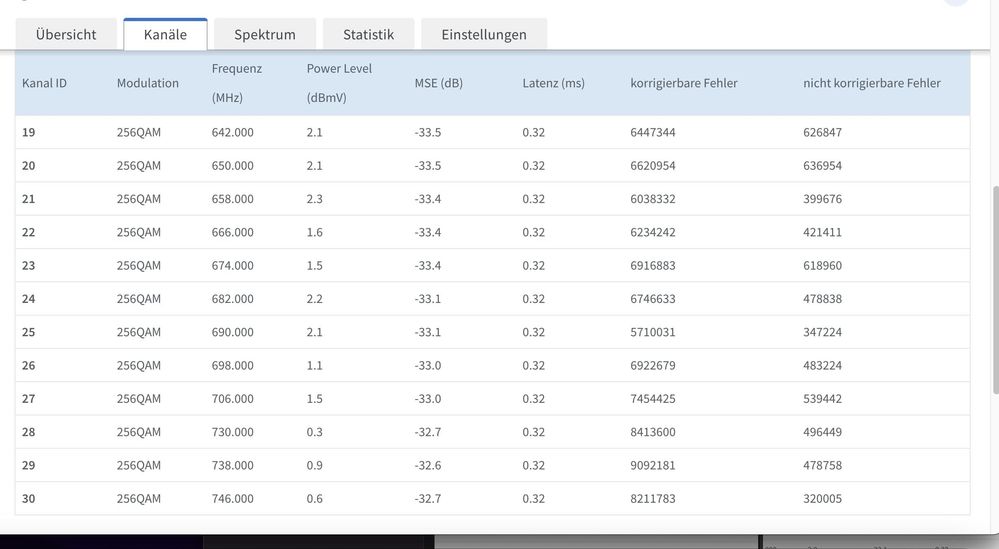Select channel ID 19 in the table

pos(29,132)
